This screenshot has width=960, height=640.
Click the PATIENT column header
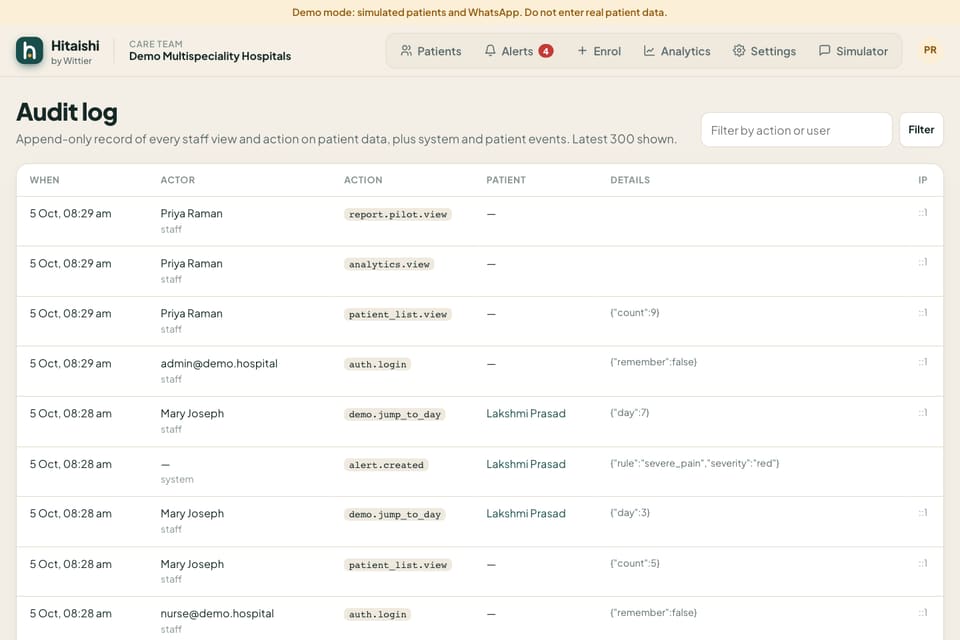[x=506, y=180]
